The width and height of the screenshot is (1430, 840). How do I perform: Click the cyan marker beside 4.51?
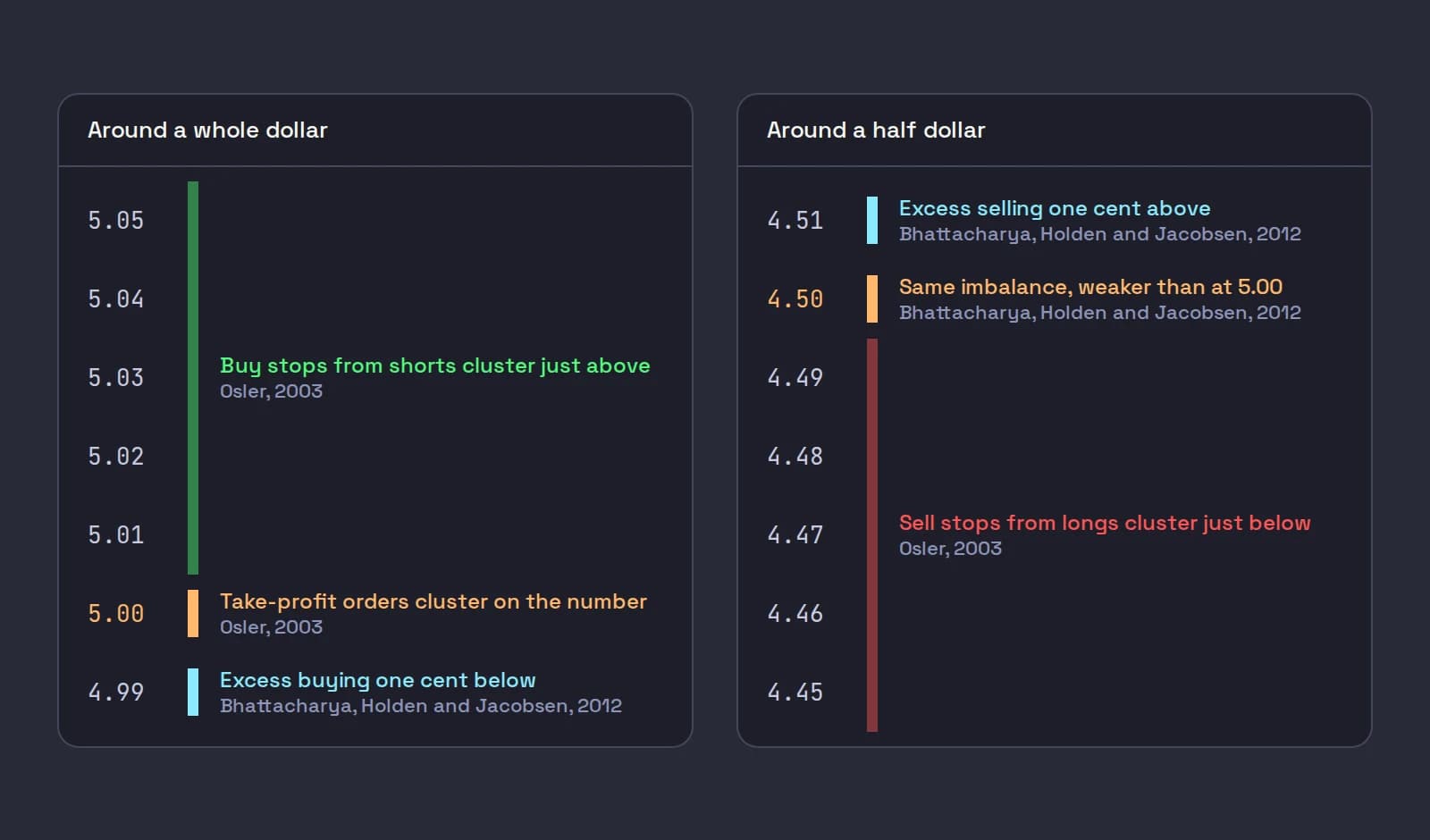click(x=872, y=221)
